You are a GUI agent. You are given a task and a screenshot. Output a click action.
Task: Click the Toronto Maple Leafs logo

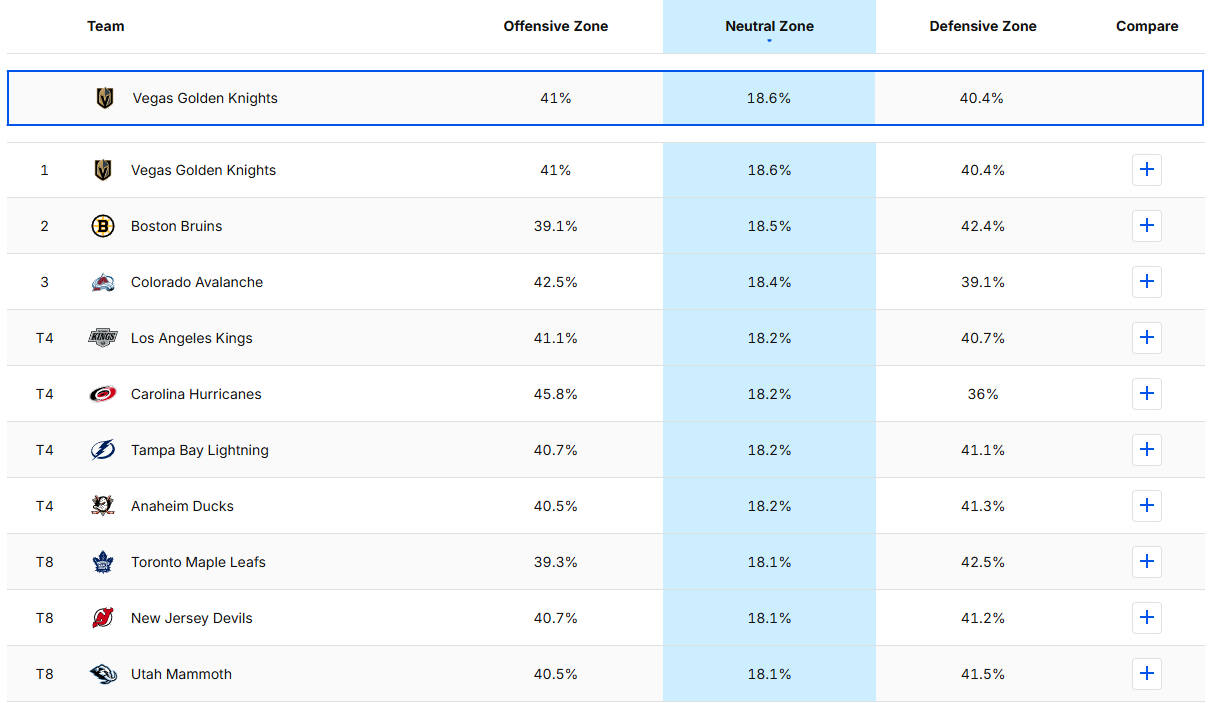click(x=103, y=562)
